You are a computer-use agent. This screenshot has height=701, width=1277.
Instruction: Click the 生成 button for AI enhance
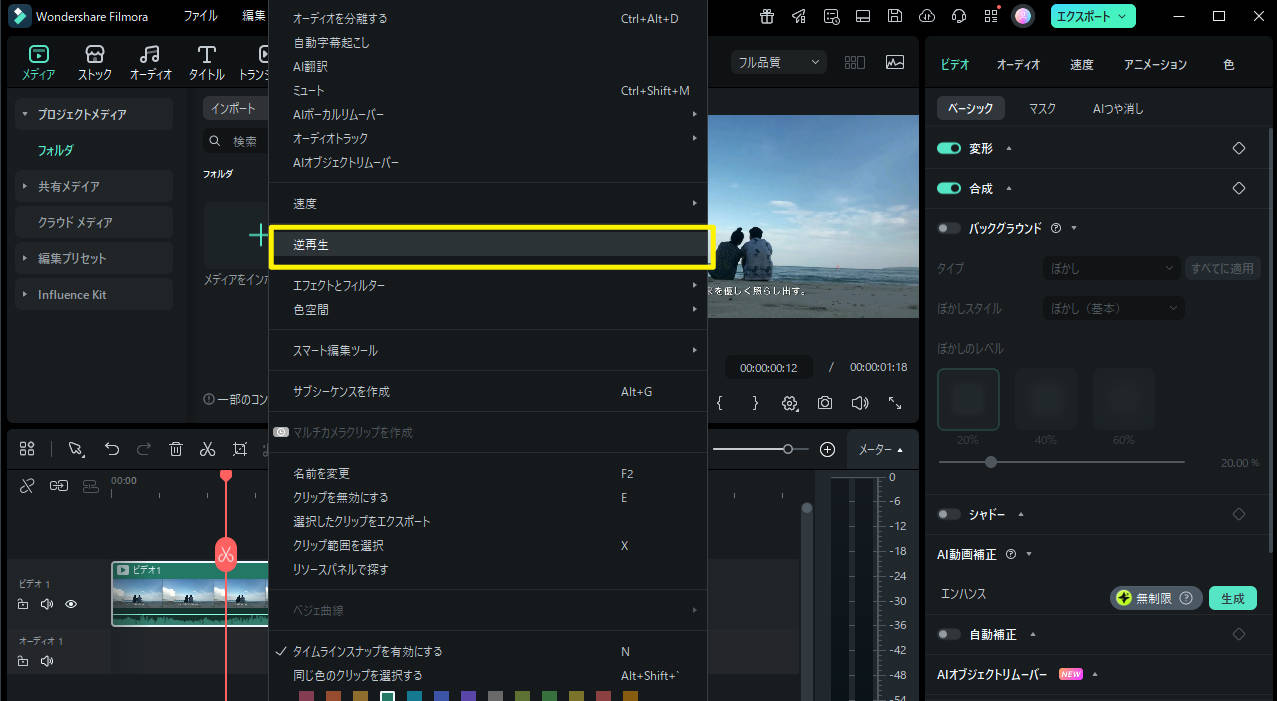pos(1233,597)
